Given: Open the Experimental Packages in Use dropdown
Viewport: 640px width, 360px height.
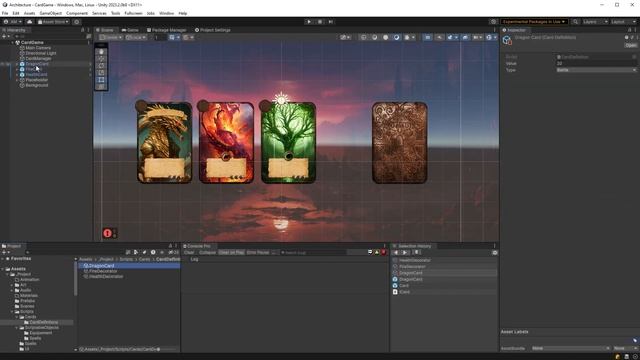Looking at the screenshot, I should click(x=533, y=22).
